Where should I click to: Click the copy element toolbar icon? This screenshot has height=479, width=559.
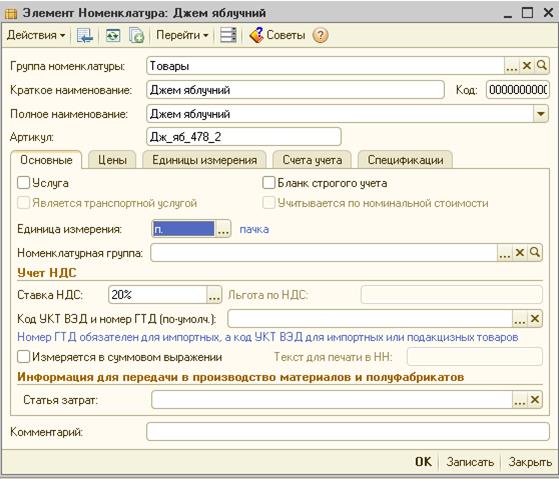coord(137,35)
